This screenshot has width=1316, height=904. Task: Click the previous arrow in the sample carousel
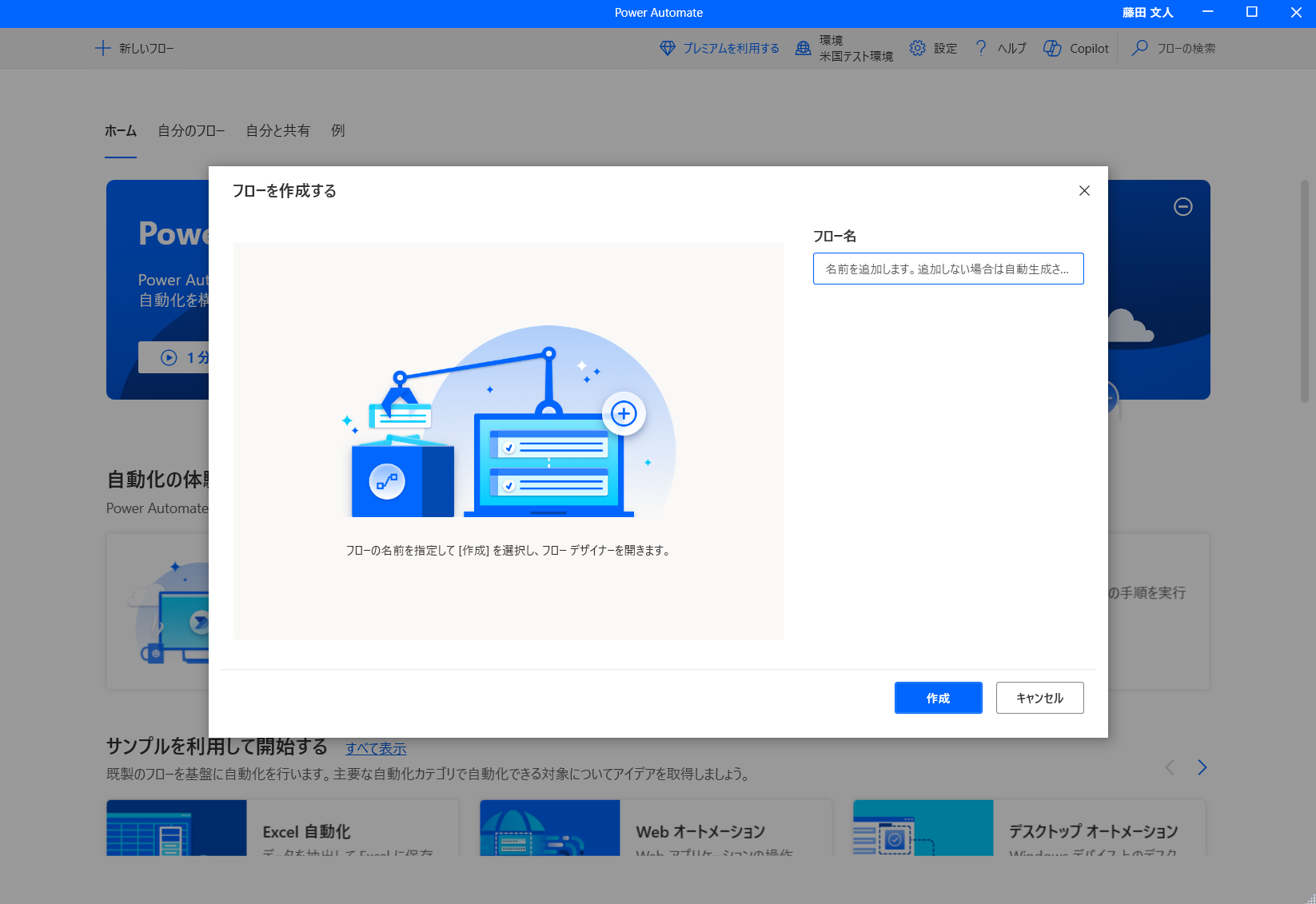click(x=1170, y=767)
